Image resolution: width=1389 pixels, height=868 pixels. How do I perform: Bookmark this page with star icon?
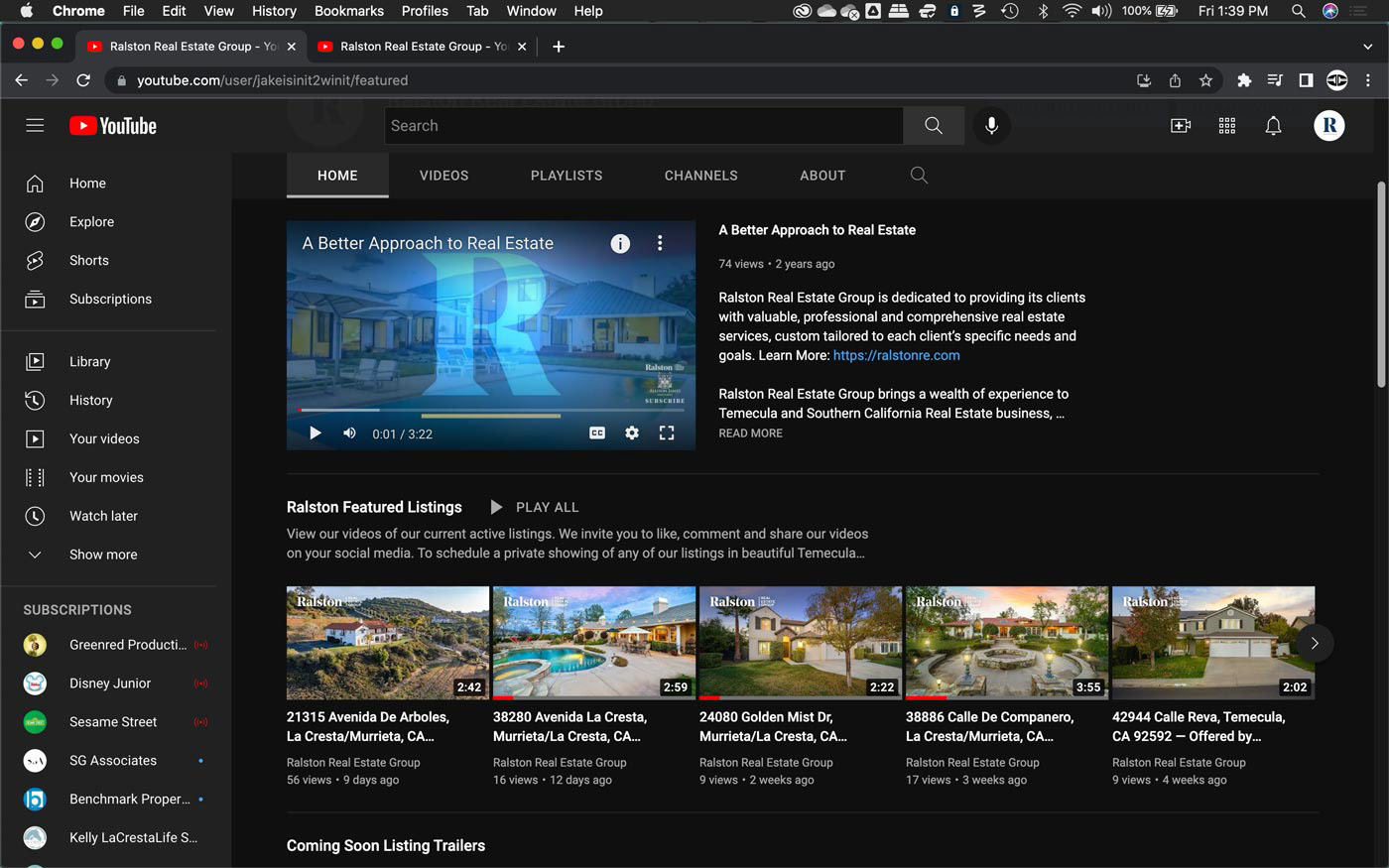coord(1205,80)
